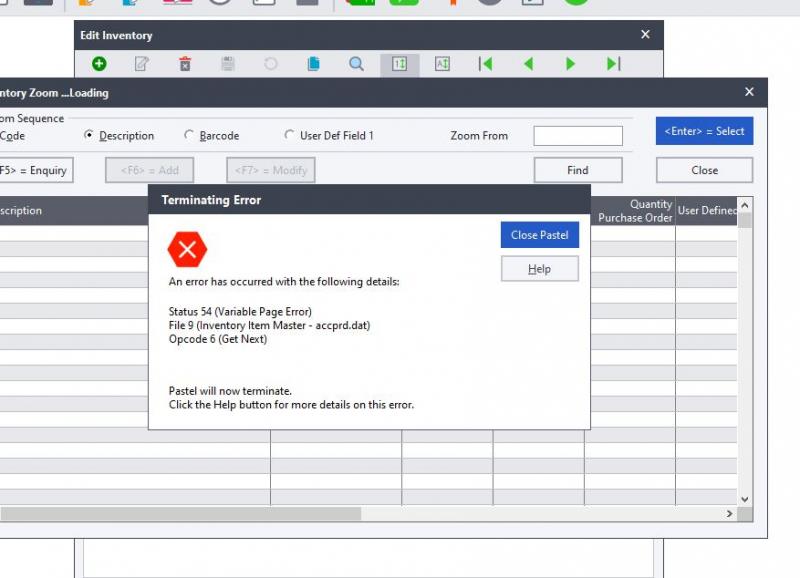Select the User Def Field 1 option
Screen dimensions: 800x578
point(290,135)
